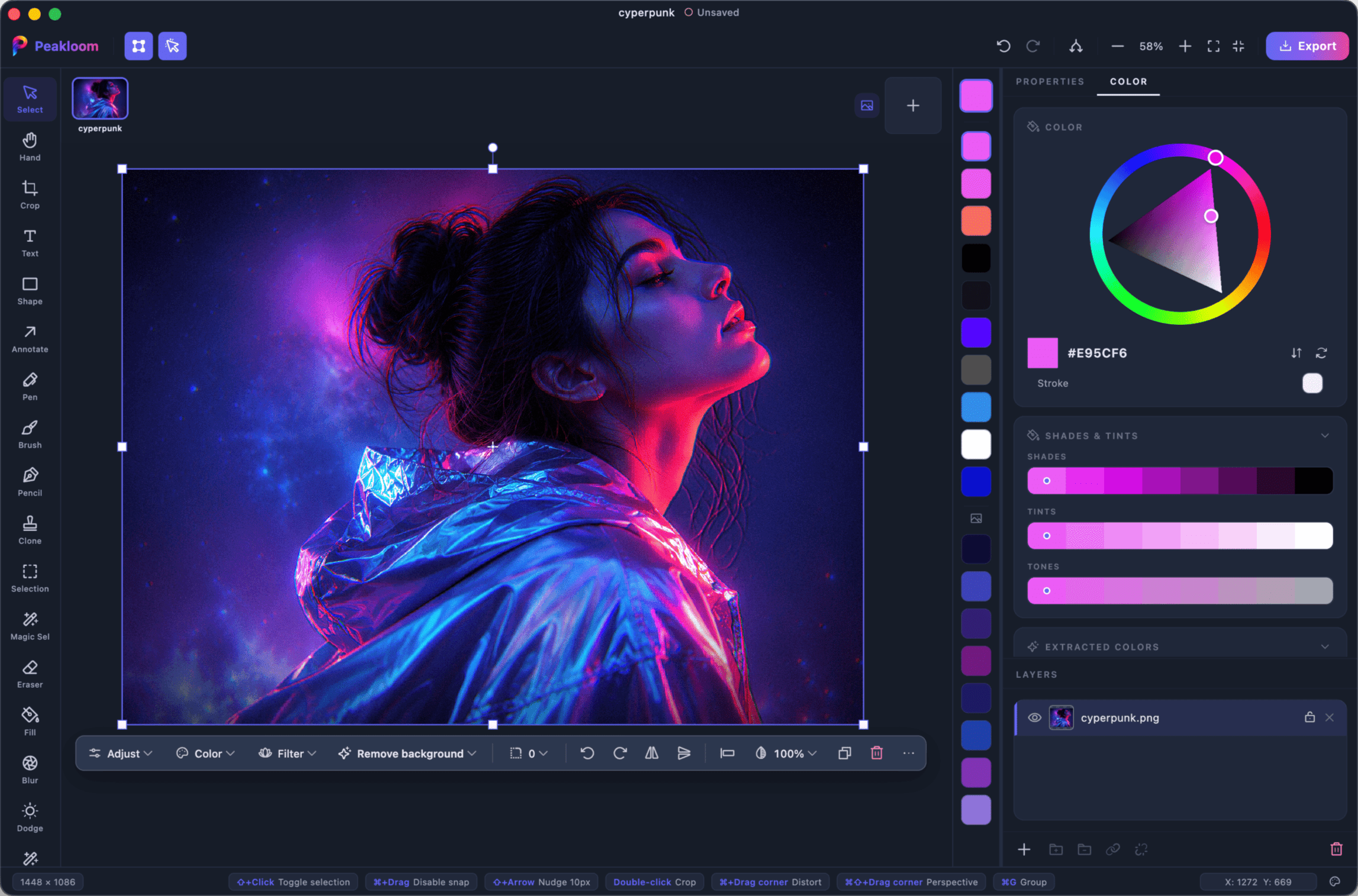Zoom out with the minus icon
Viewport: 1358px width, 896px height.
click(1117, 46)
